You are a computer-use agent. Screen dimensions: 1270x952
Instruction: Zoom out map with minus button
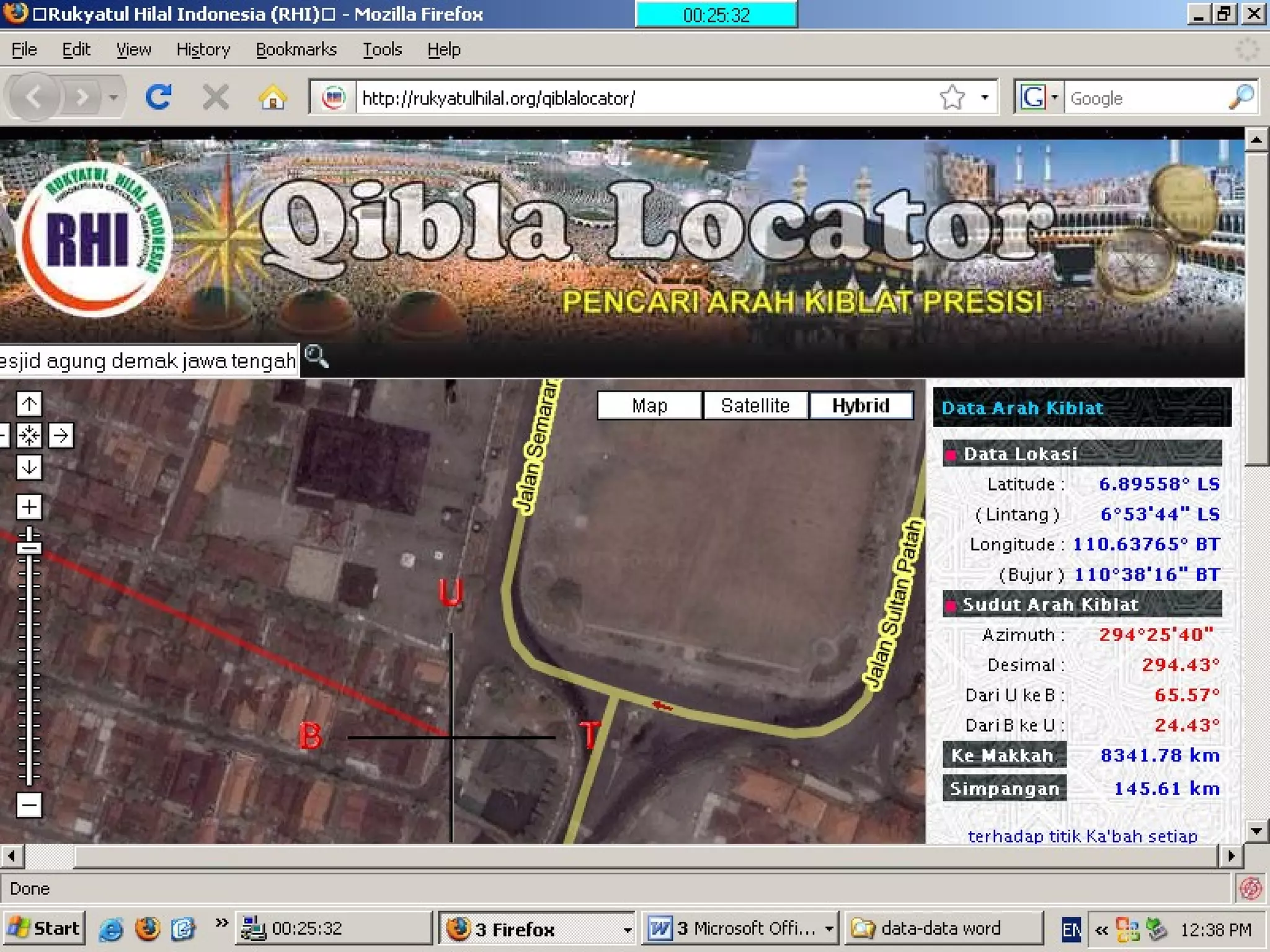click(29, 805)
